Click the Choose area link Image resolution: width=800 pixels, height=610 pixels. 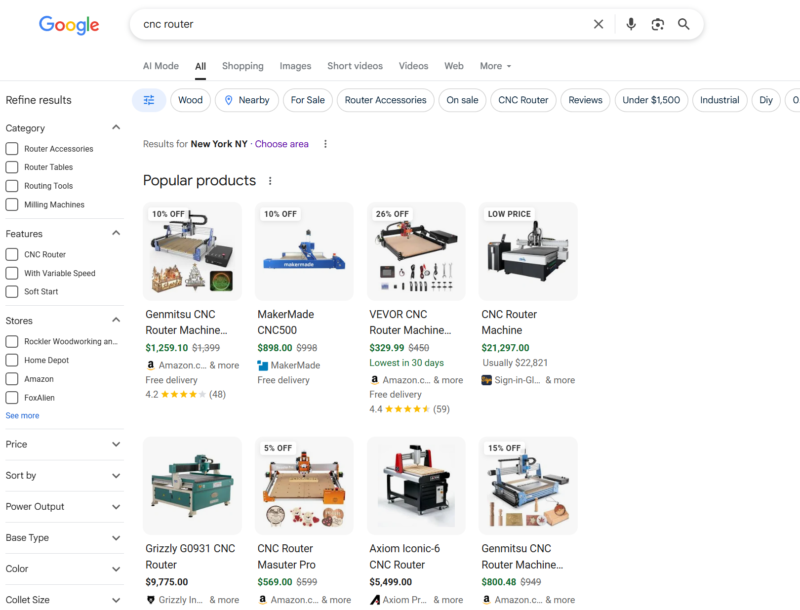(281, 144)
